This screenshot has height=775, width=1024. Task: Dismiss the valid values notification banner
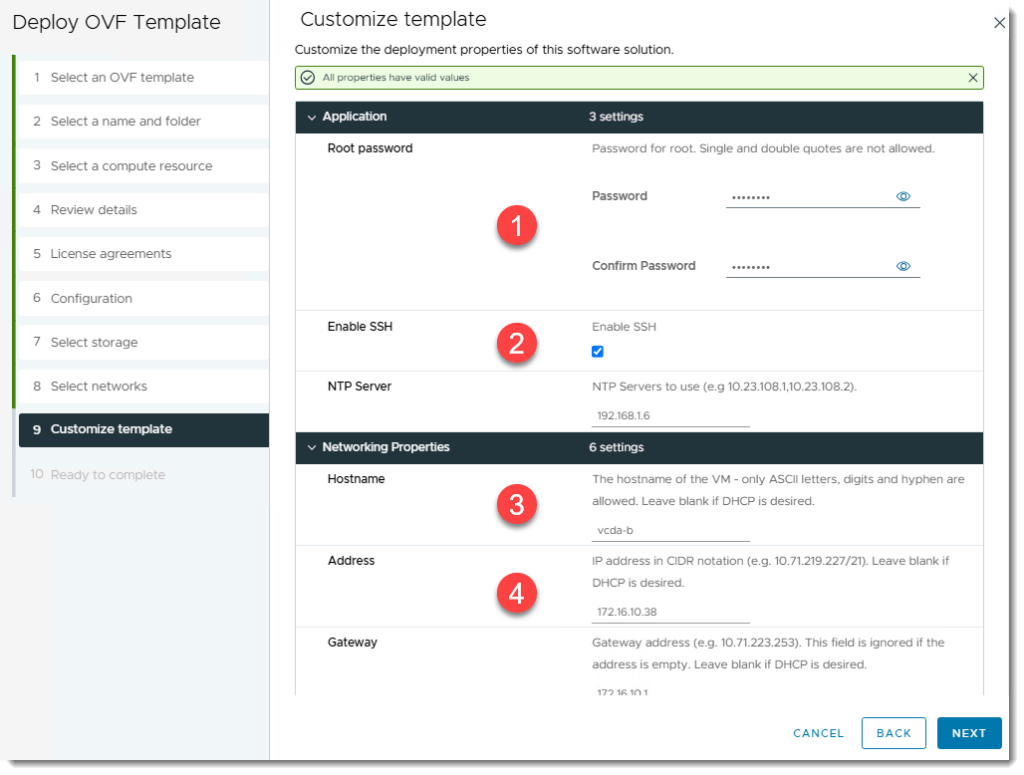click(x=973, y=77)
